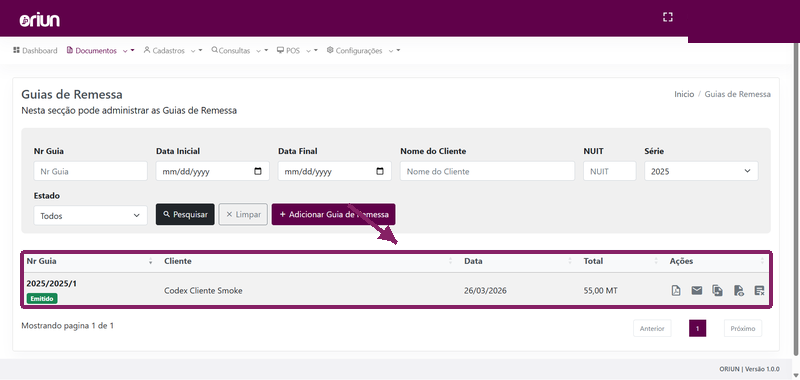This screenshot has height=380, width=800.
Task: Open the Documentos menu
Action: pyautogui.click(x=100, y=50)
